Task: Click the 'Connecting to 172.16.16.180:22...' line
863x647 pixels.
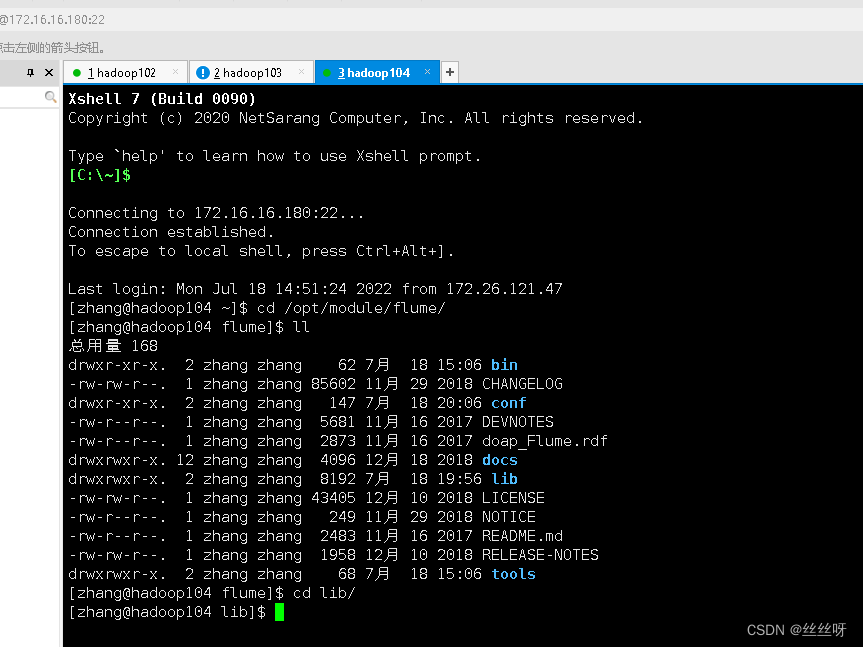Action: coord(216,213)
